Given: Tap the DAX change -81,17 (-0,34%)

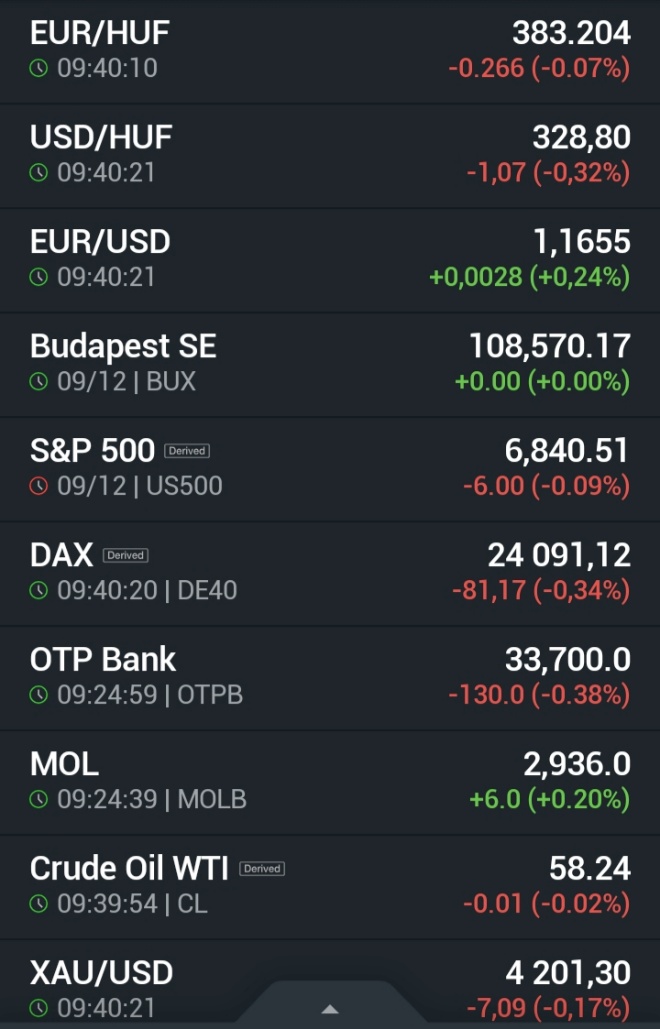Looking at the screenshot, I should [x=540, y=591].
